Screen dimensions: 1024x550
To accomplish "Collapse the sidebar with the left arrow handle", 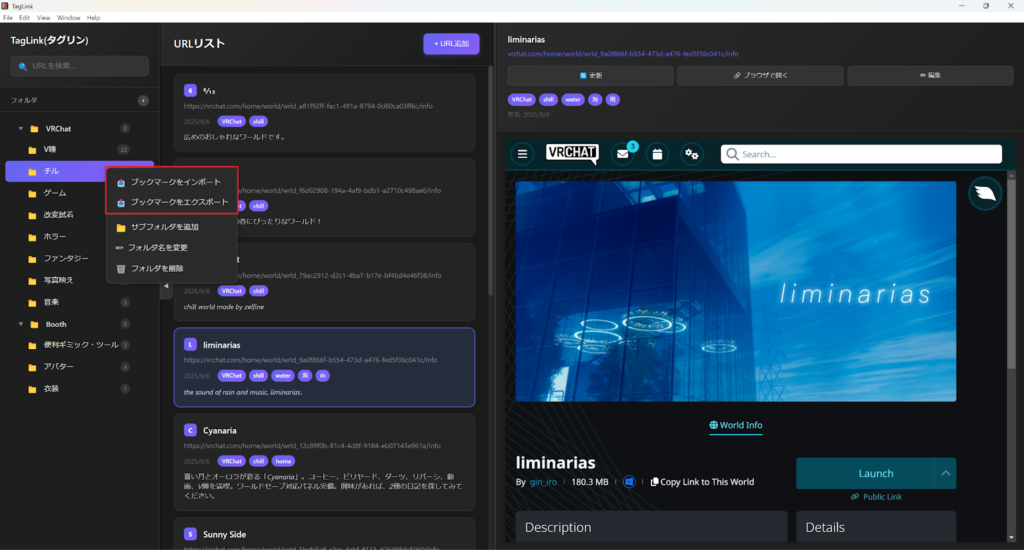I will point(166,286).
